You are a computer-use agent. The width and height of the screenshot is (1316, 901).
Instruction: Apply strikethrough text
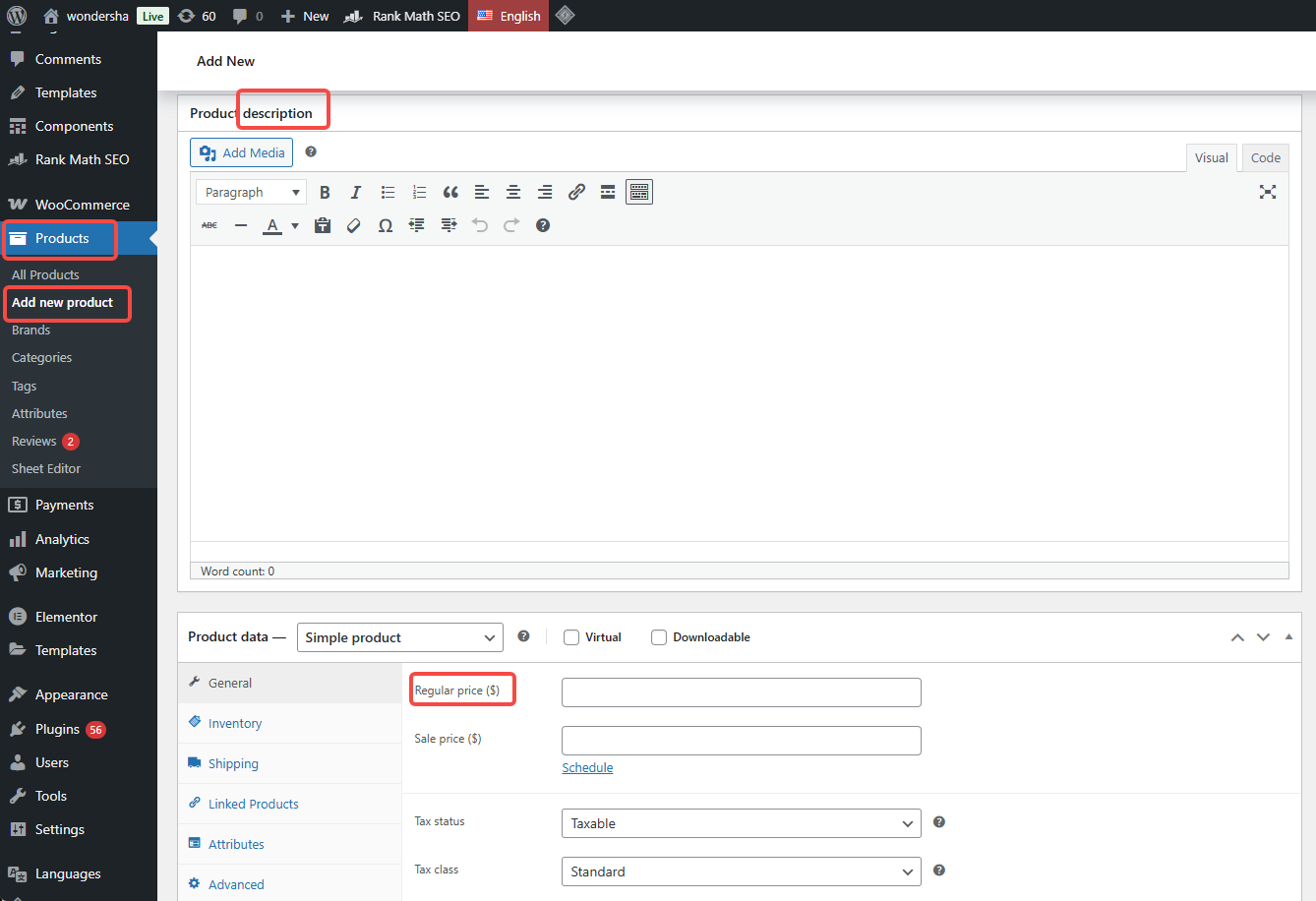point(209,225)
